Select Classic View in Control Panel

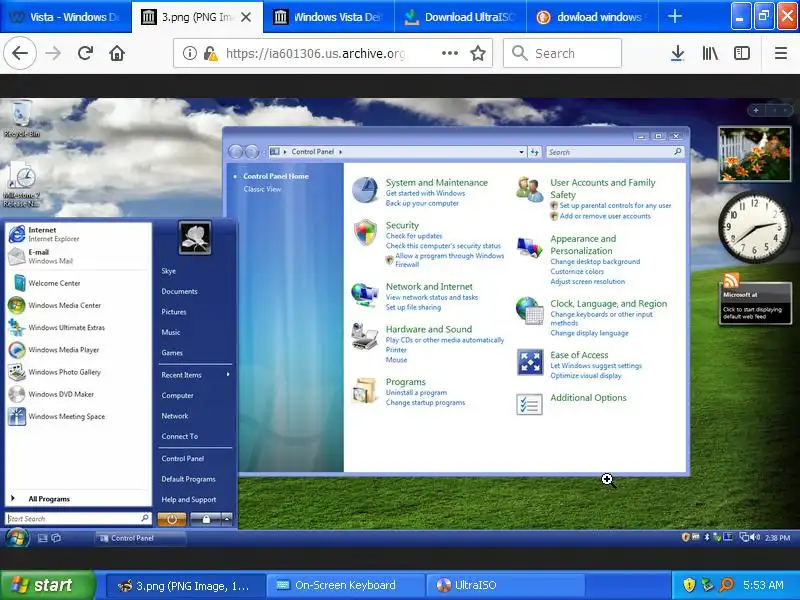(x=262, y=189)
